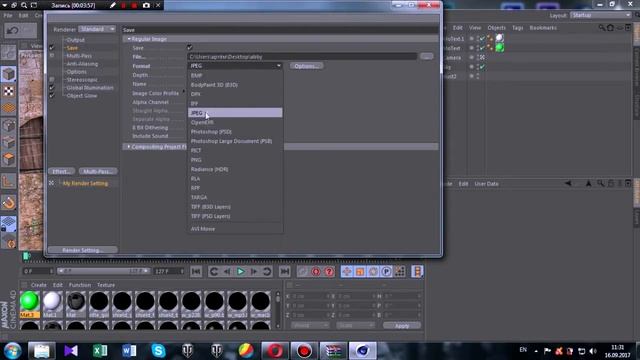Screen dimensions: 640x360
Task: Click the red question-mark keyframe selection icon
Action: coord(329,271)
